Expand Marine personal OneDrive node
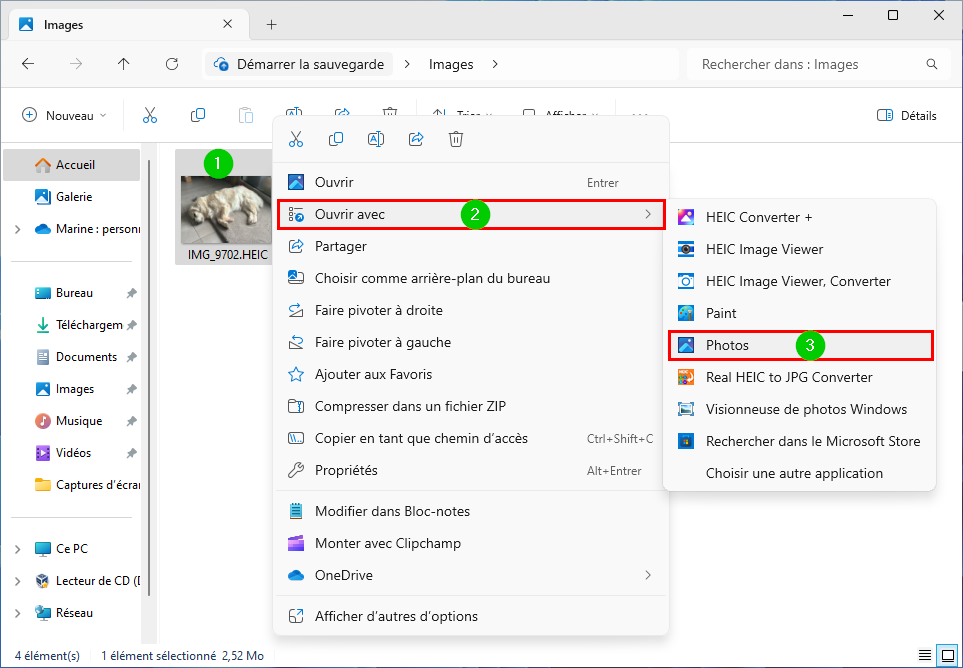 click(x=18, y=229)
